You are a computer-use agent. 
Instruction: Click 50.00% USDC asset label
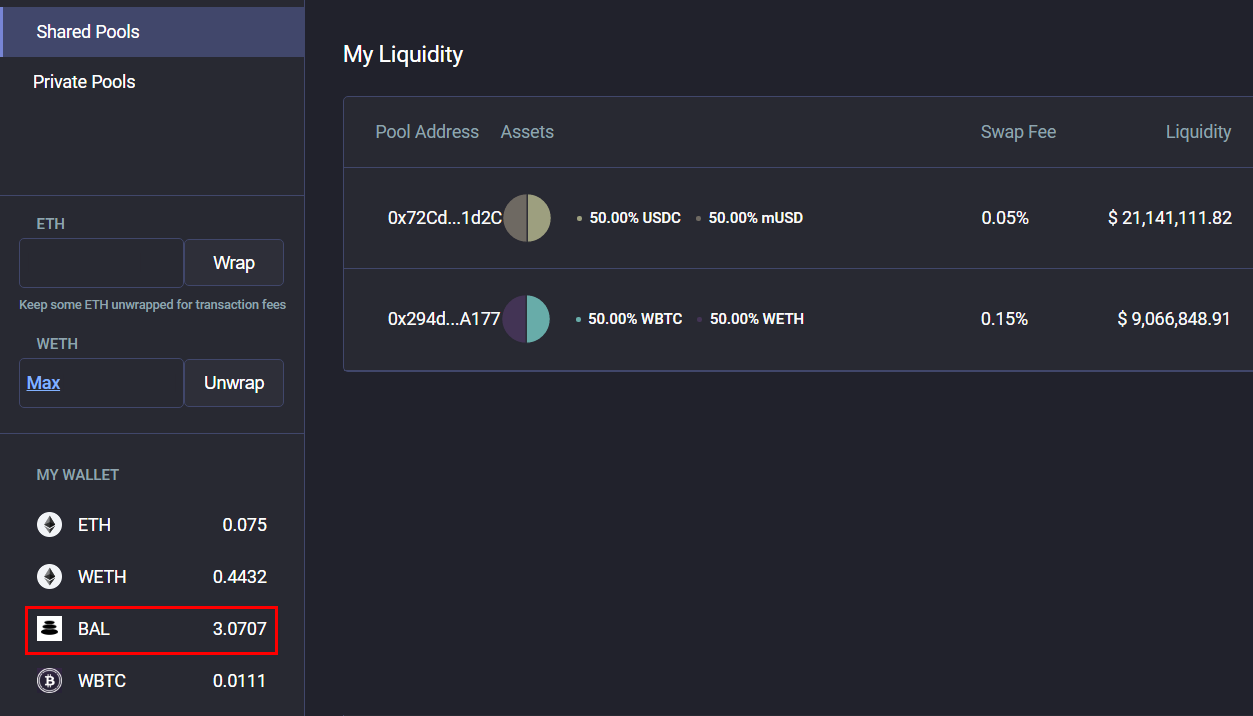click(635, 218)
